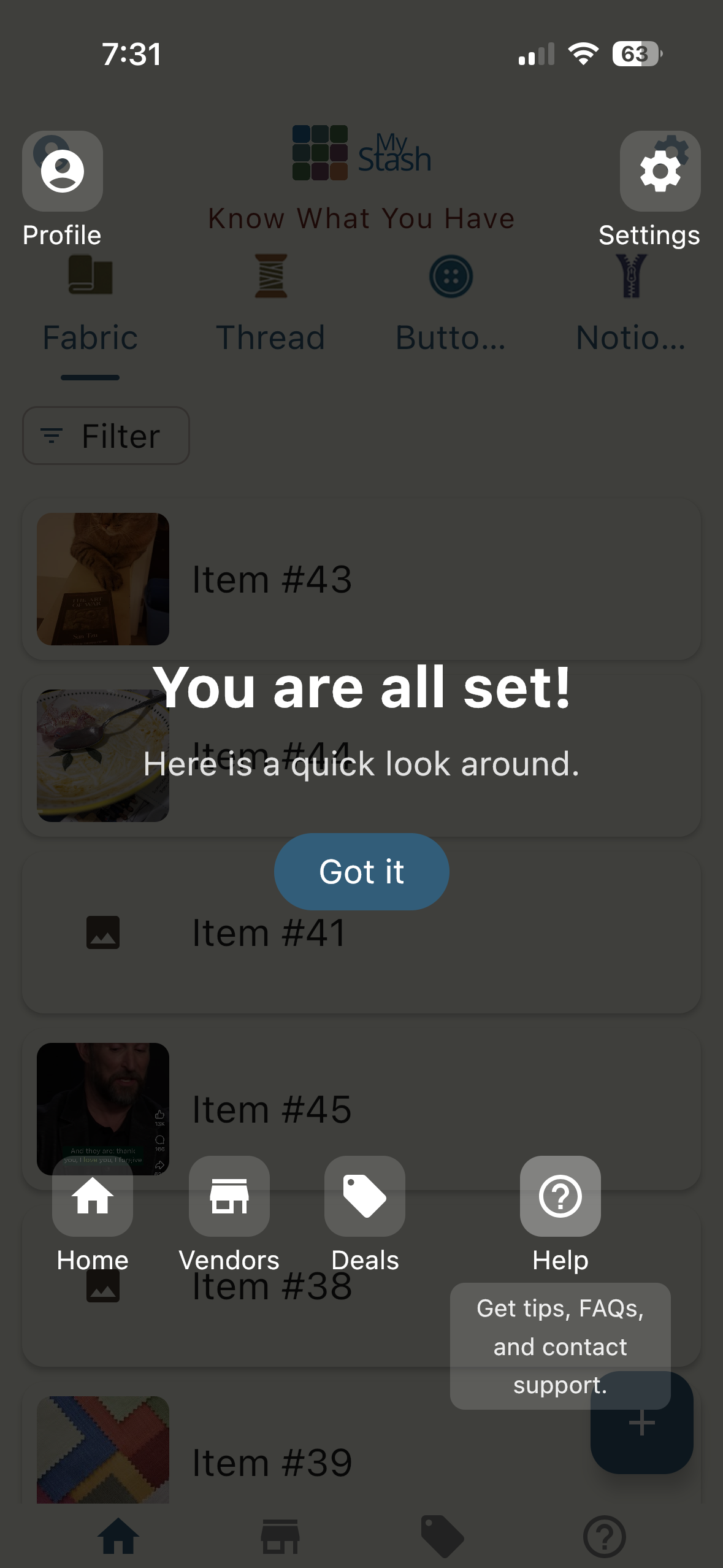Open the Help question mark icon
723x1568 pixels.
(x=560, y=1194)
